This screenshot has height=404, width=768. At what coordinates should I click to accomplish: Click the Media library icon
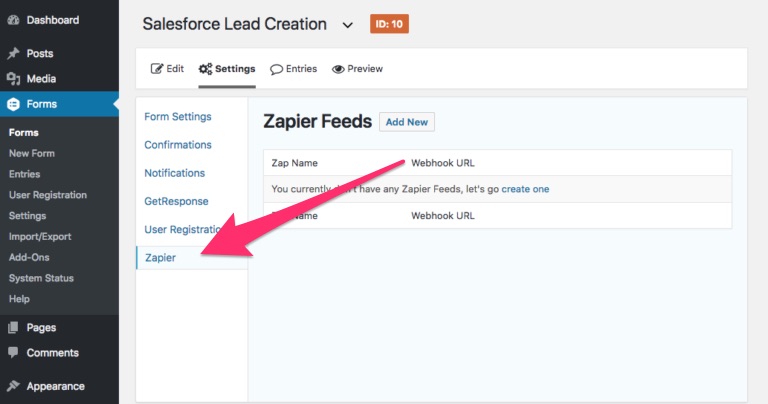tap(13, 79)
